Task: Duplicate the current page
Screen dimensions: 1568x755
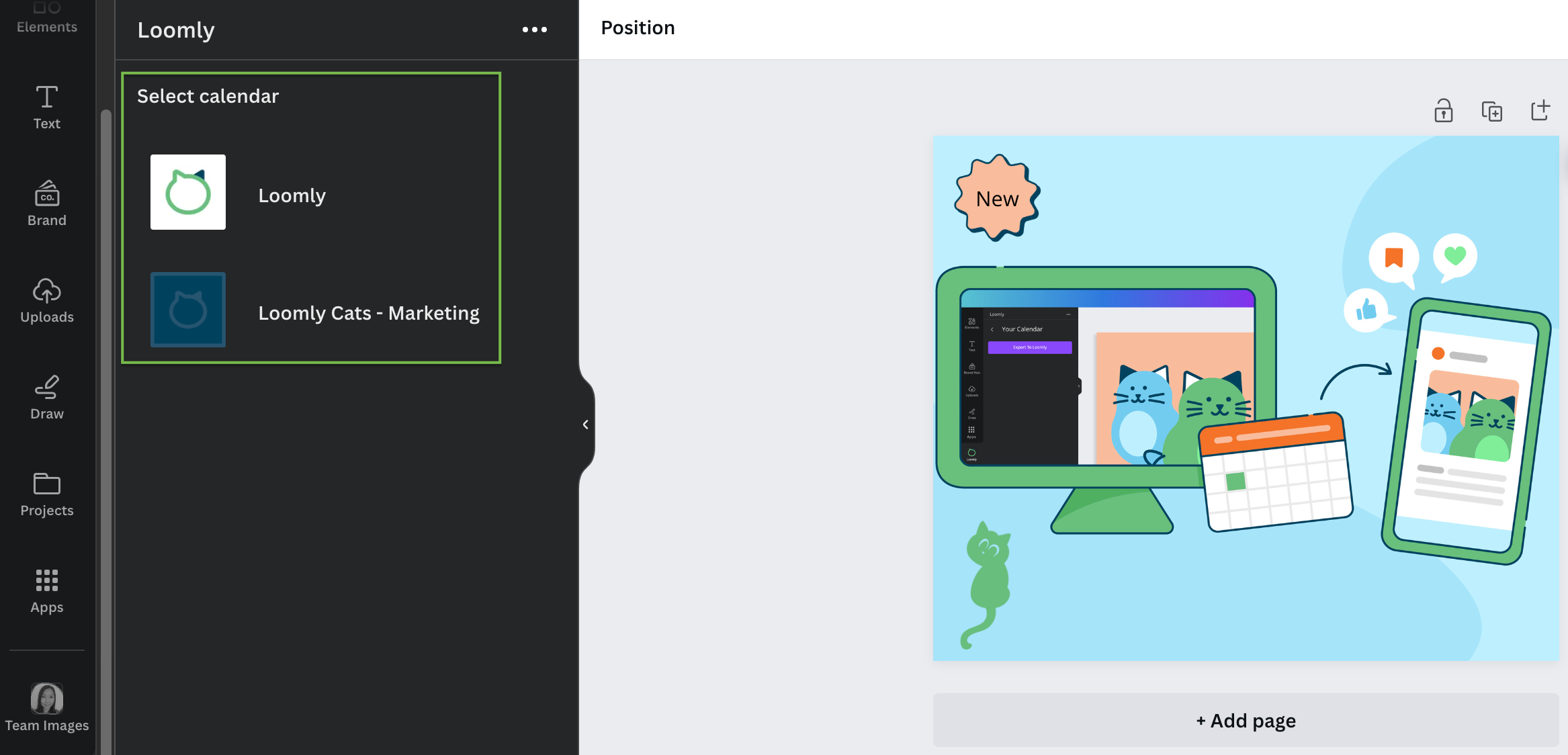Action: point(1493,111)
